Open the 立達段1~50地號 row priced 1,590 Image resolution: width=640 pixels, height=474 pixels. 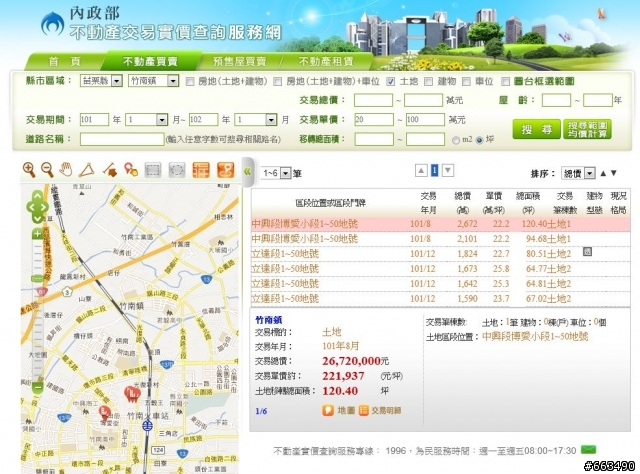[x=440, y=298]
